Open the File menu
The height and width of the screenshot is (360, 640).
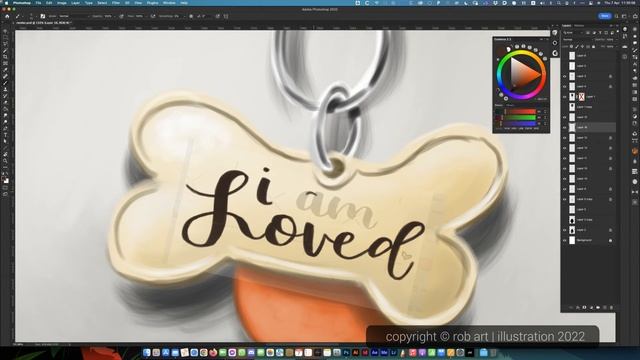(x=38, y=3)
